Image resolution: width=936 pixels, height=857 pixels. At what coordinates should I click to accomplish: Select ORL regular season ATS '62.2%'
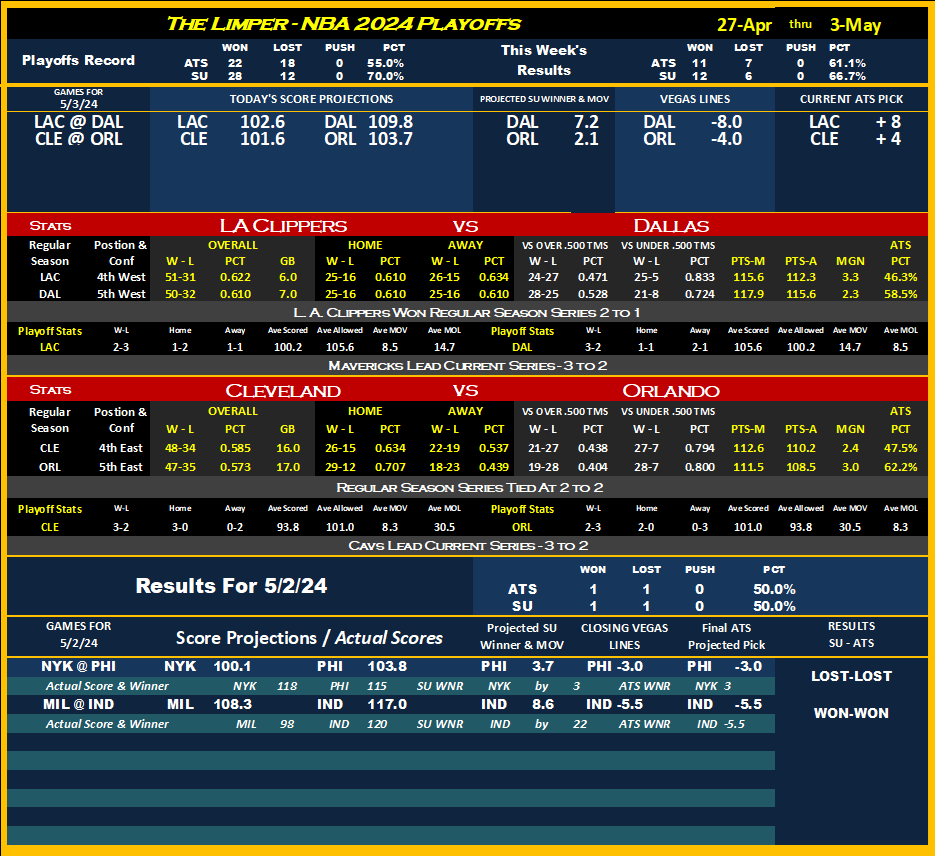pos(900,467)
